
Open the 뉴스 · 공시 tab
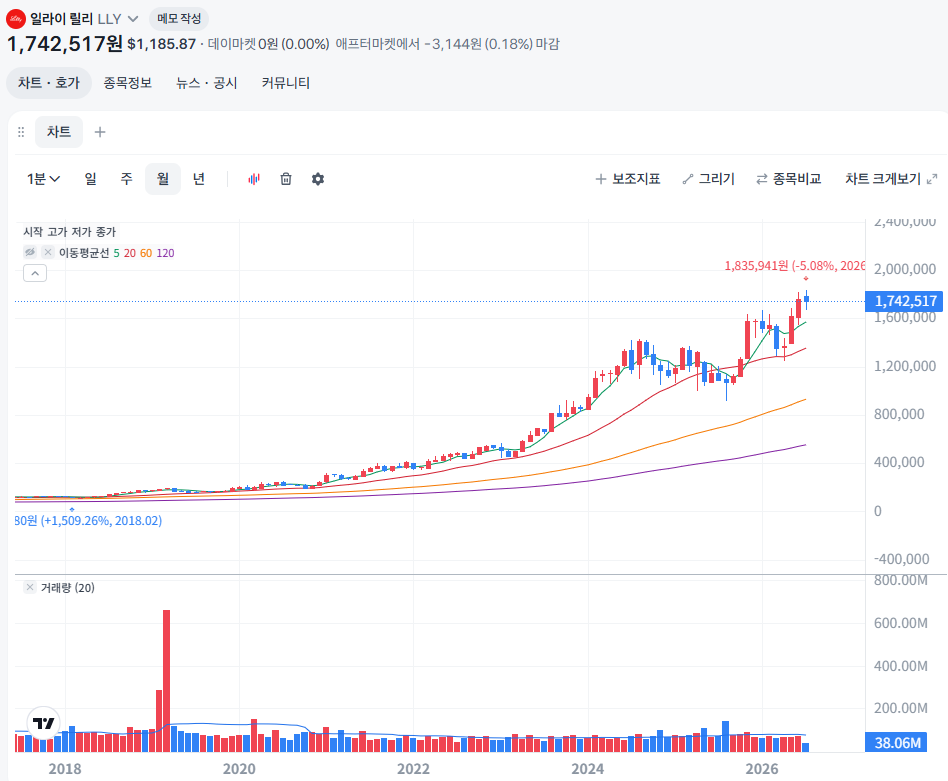(206, 83)
